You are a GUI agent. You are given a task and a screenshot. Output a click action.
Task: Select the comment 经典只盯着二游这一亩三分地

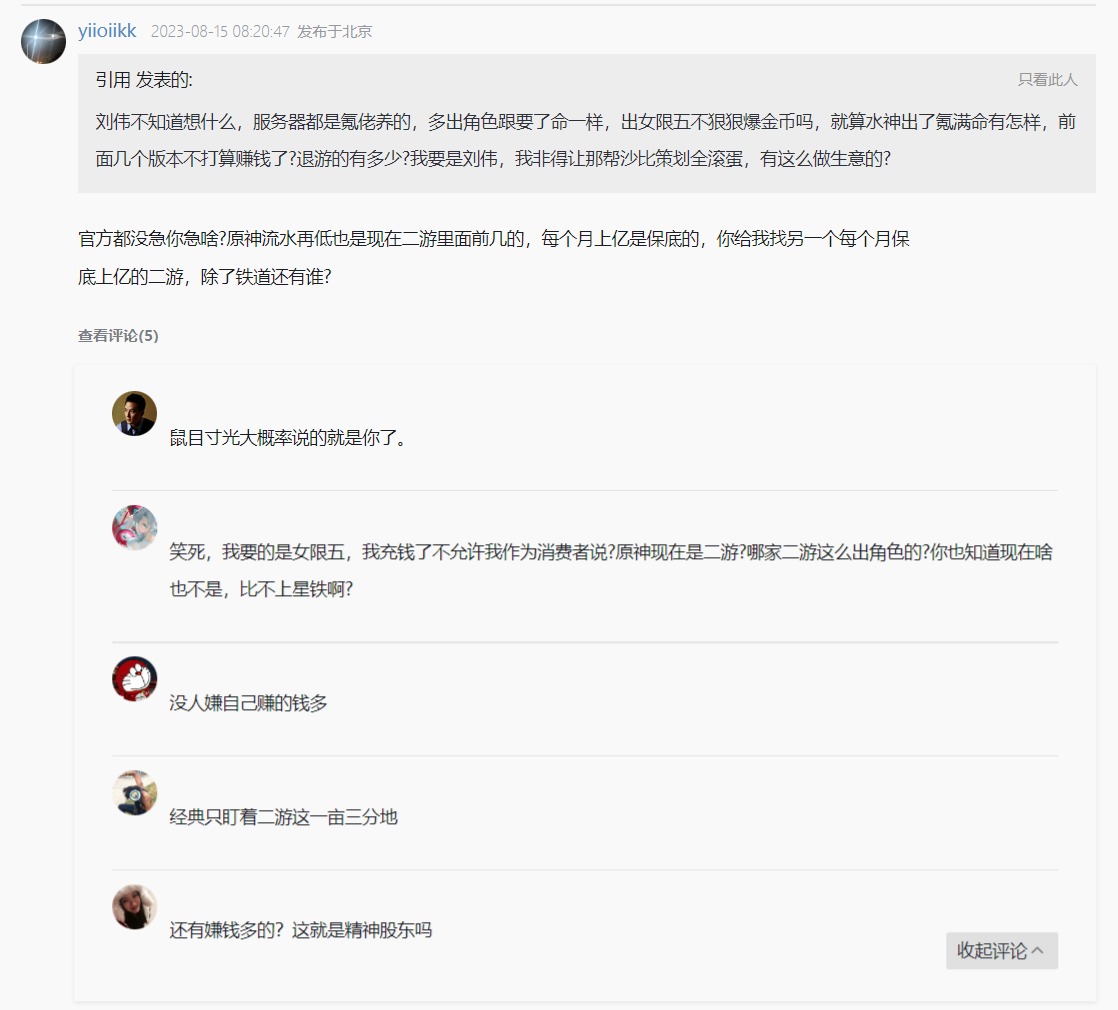[x=283, y=817]
